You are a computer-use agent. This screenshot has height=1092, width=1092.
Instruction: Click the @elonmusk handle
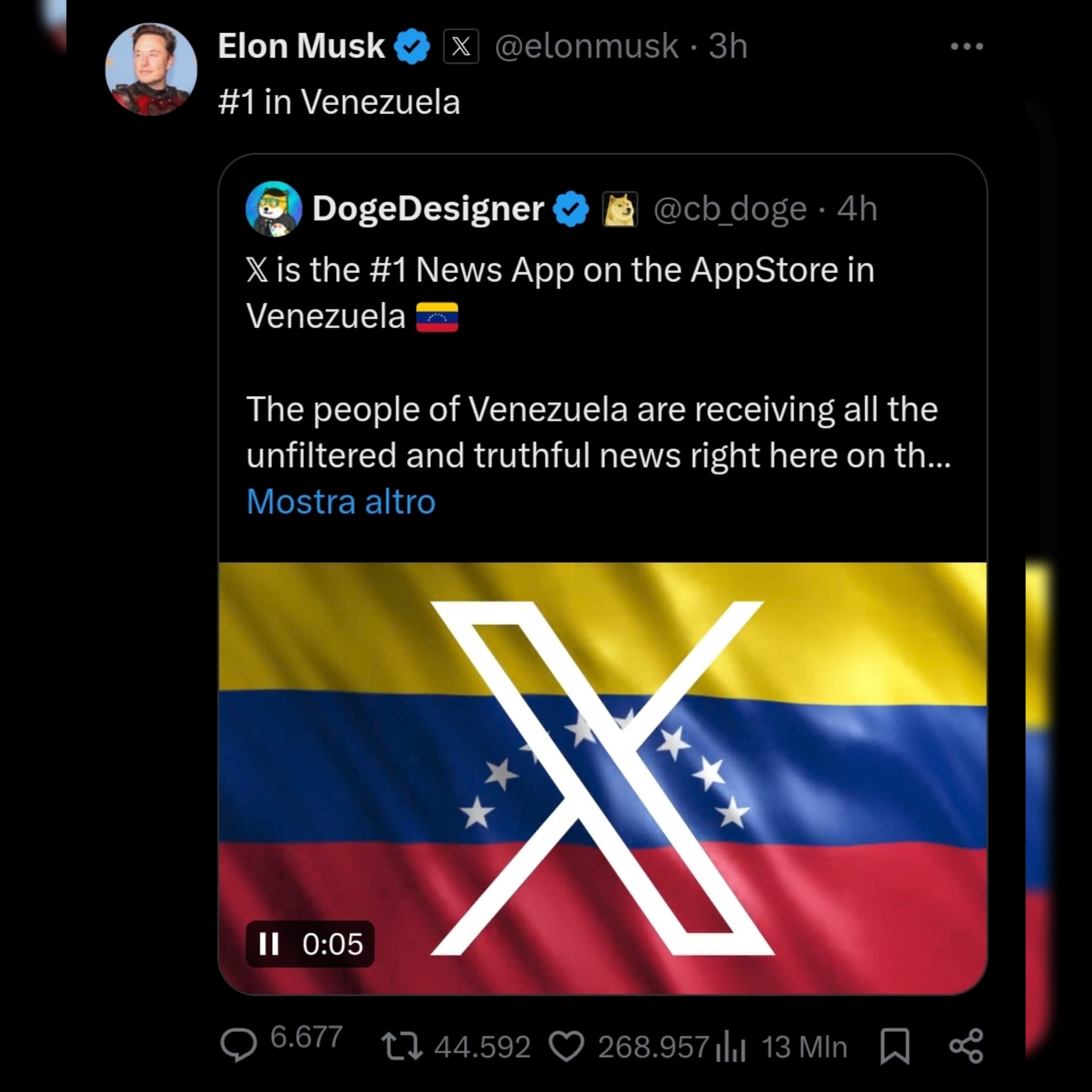coord(587,46)
